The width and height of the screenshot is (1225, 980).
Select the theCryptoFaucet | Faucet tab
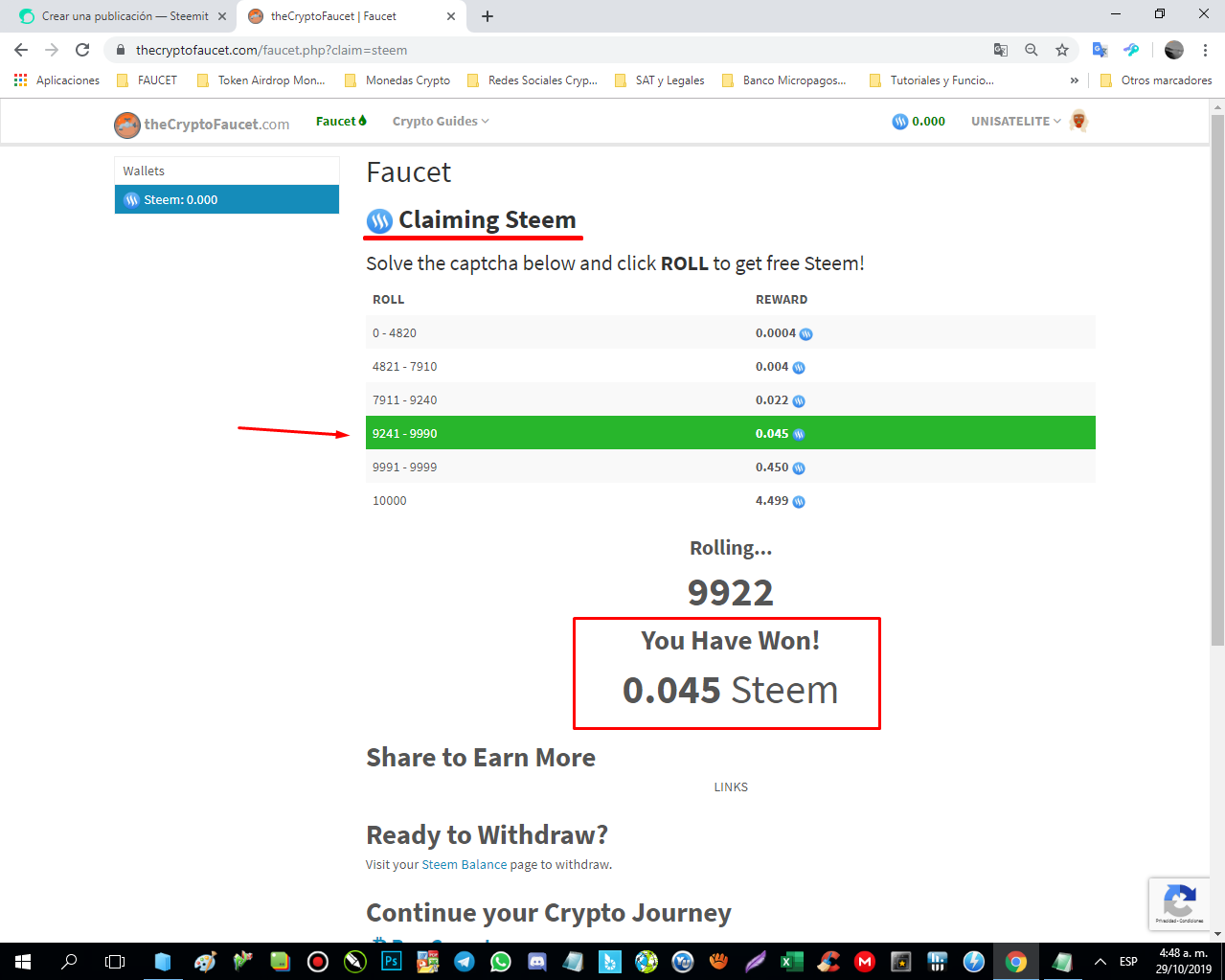click(350, 16)
